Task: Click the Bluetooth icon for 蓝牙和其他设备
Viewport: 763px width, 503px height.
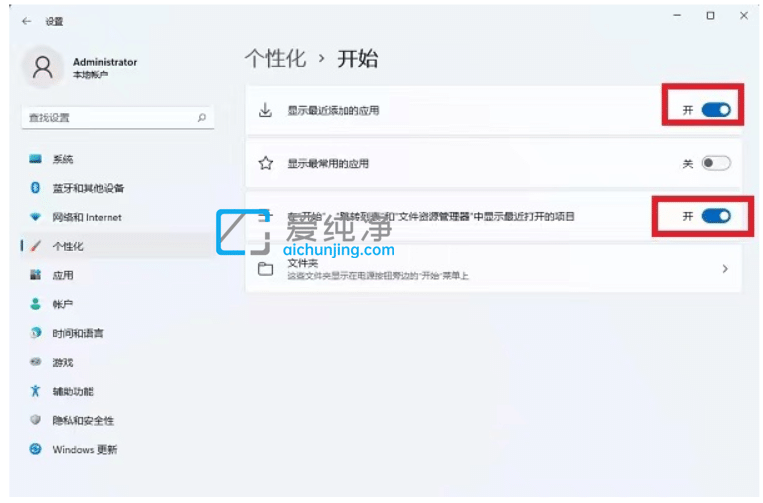Action: point(35,188)
